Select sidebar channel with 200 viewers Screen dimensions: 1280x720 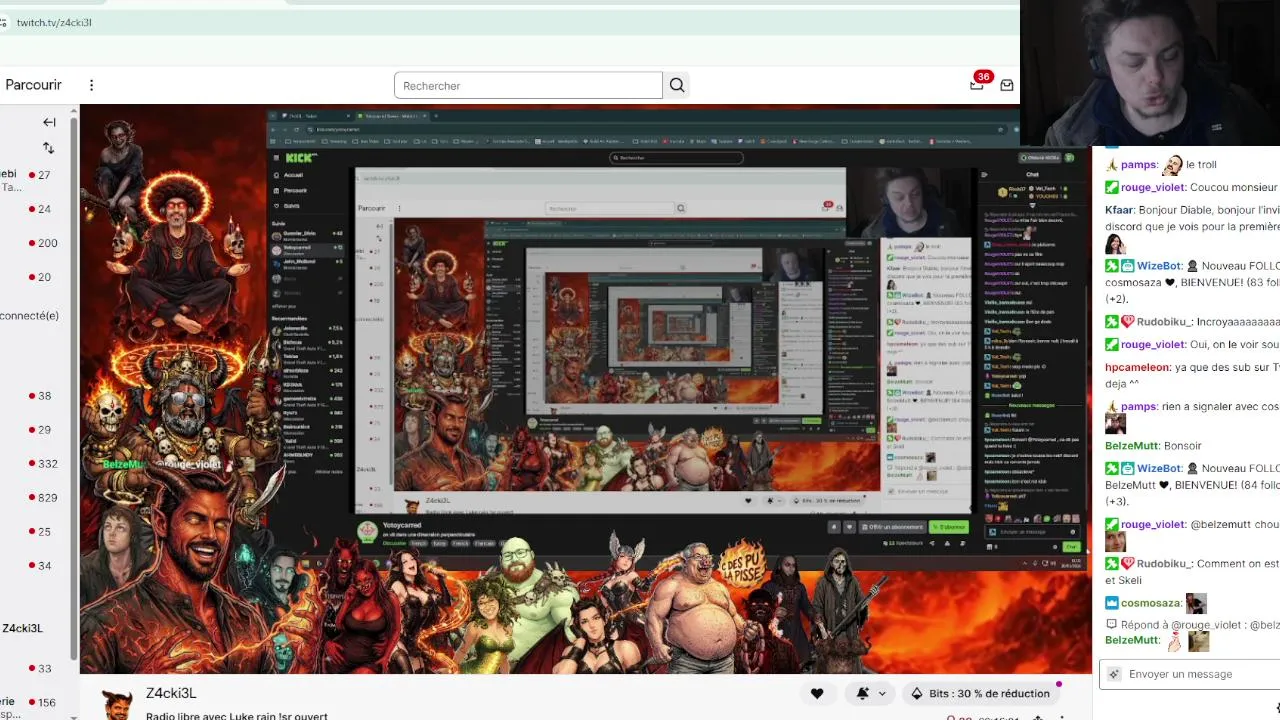click(x=42, y=243)
